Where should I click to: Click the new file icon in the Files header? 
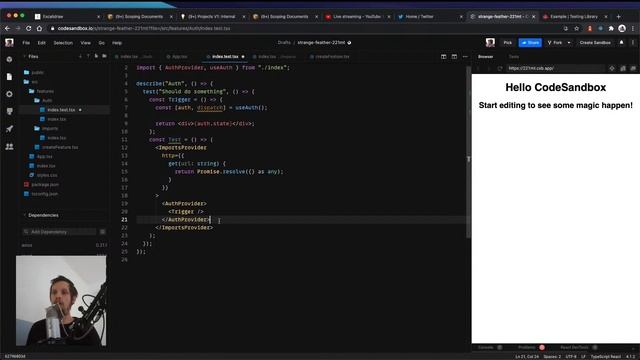click(96, 56)
